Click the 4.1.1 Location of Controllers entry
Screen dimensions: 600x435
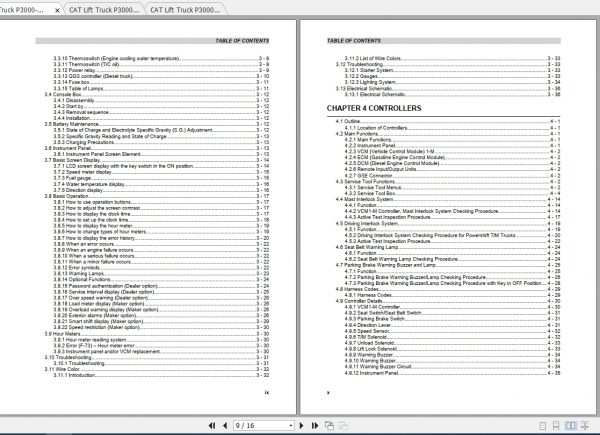(x=452, y=128)
